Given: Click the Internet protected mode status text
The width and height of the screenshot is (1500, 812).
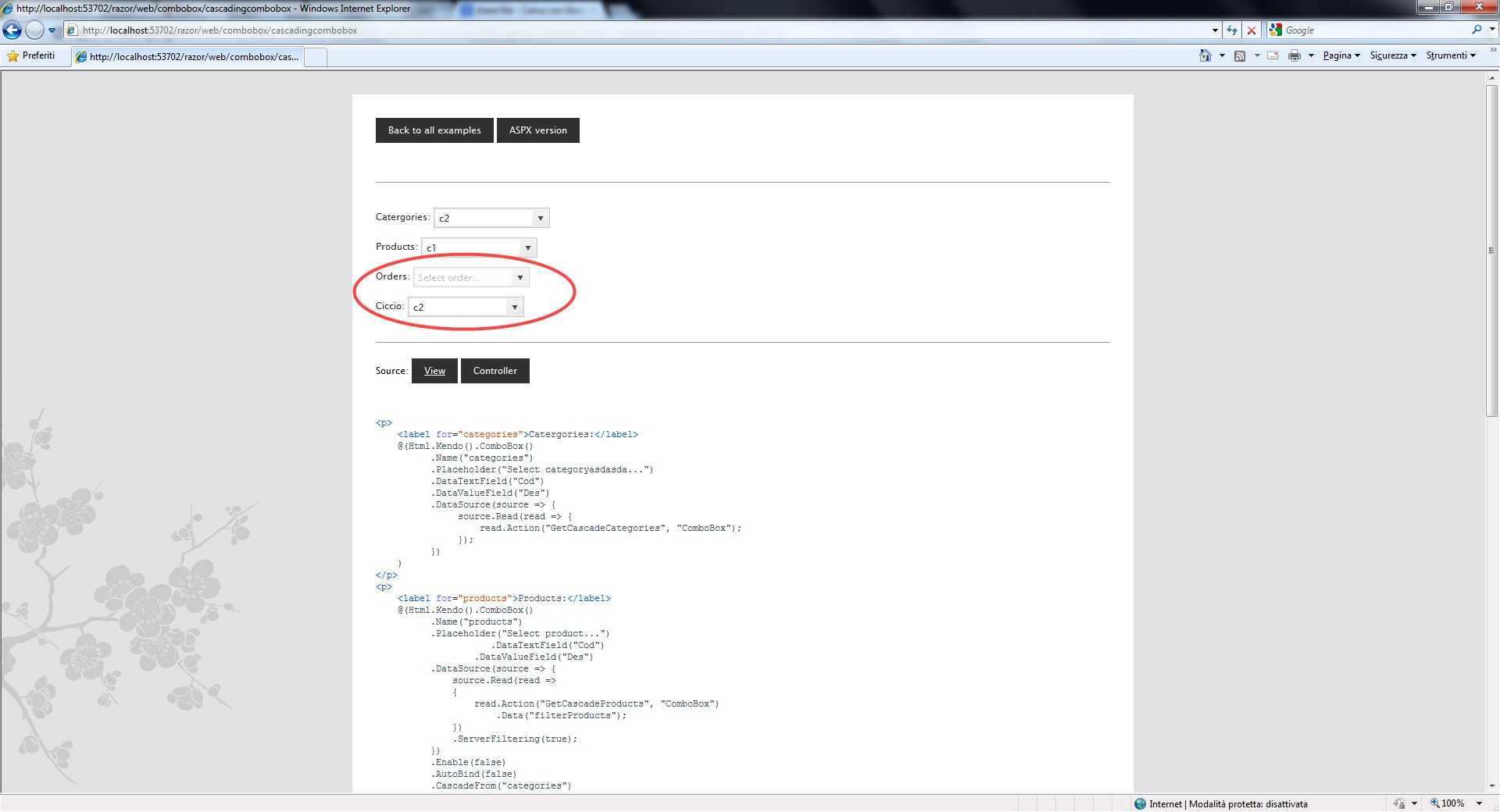Looking at the screenshot, I should click(1228, 803).
